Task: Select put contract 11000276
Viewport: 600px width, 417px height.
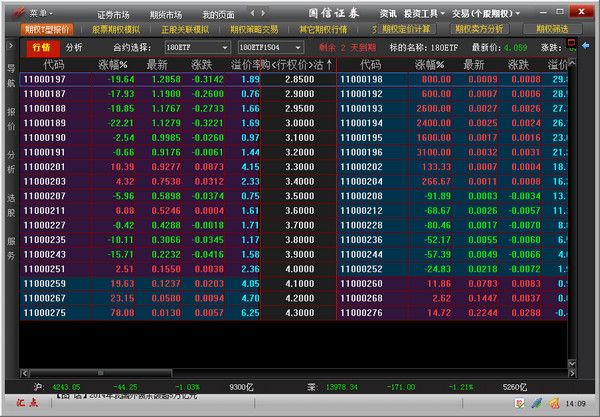Action: (x=361, y=313)
